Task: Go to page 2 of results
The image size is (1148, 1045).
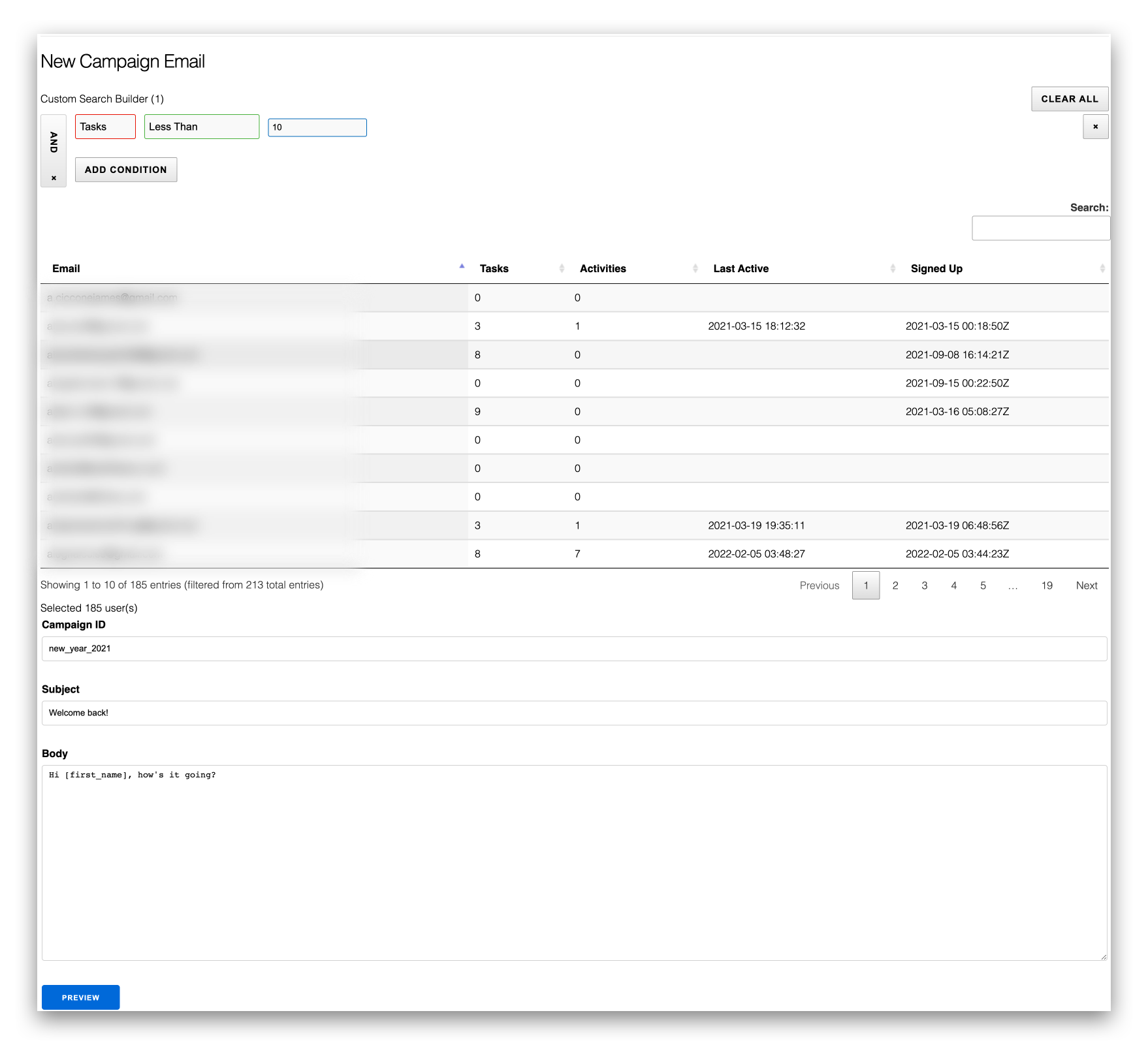Action: pyautogui.click(x=895, y=585)
